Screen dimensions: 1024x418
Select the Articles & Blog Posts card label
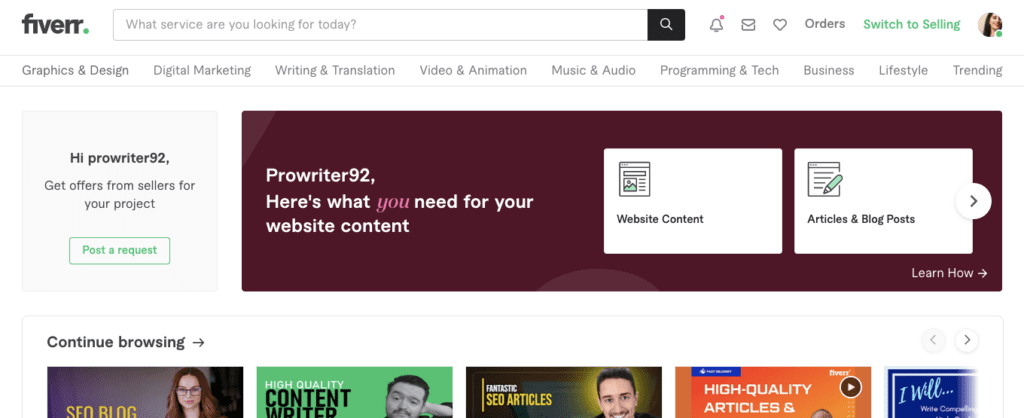point(861,219)
